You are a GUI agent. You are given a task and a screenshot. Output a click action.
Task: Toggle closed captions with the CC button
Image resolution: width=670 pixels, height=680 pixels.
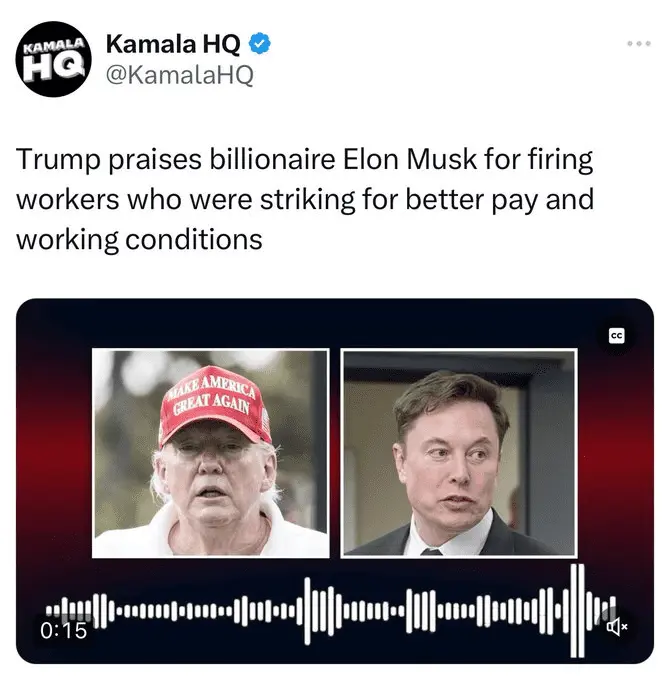click(x=616, y=335)
